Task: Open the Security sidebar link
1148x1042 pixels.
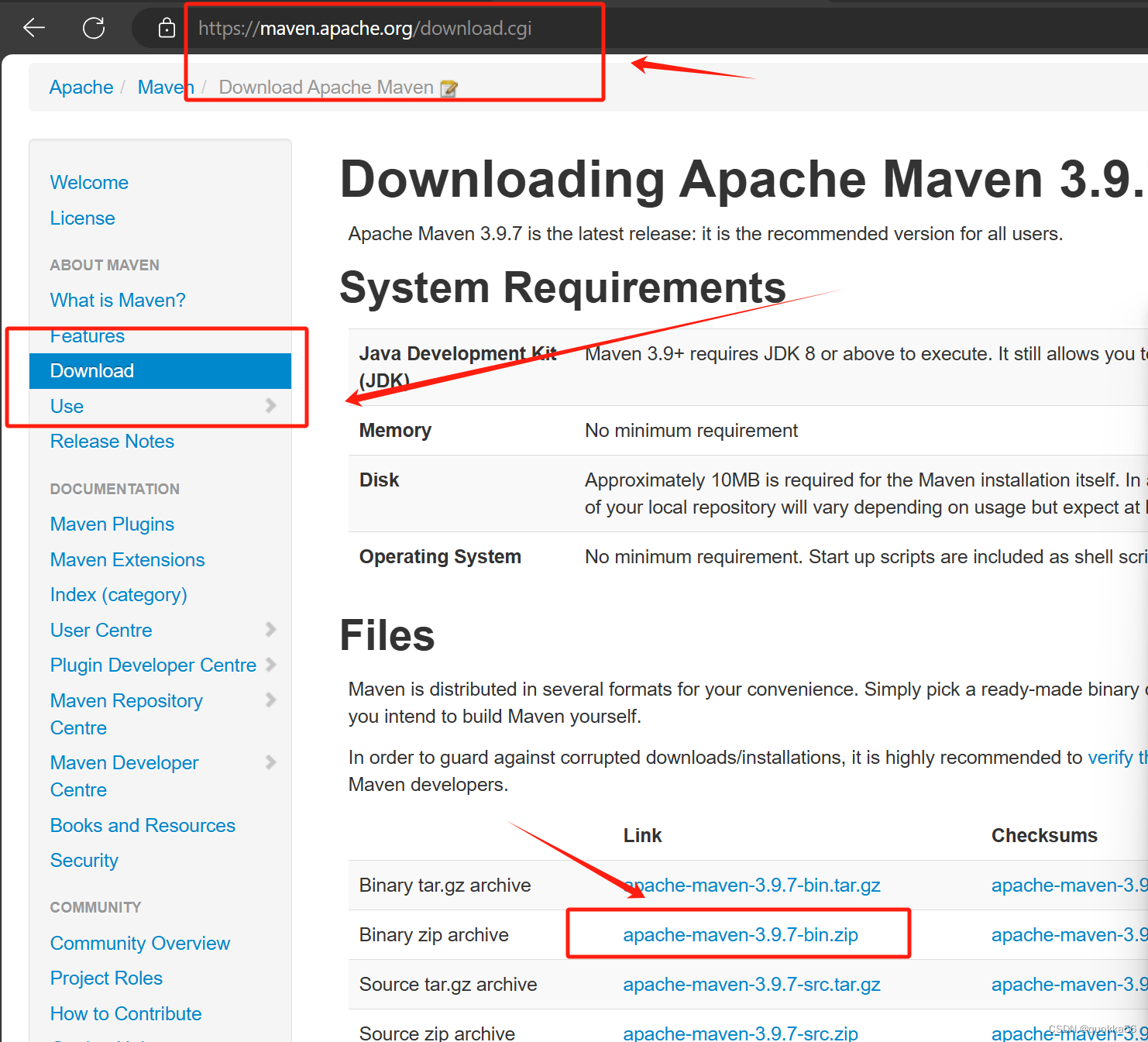Action: [x=84, y=861]
